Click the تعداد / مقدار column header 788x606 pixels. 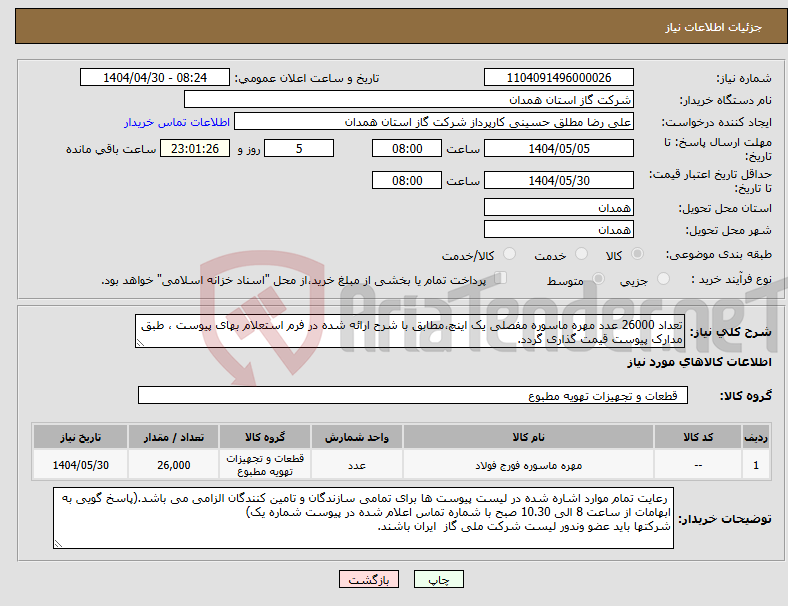(x=174, y=437)
